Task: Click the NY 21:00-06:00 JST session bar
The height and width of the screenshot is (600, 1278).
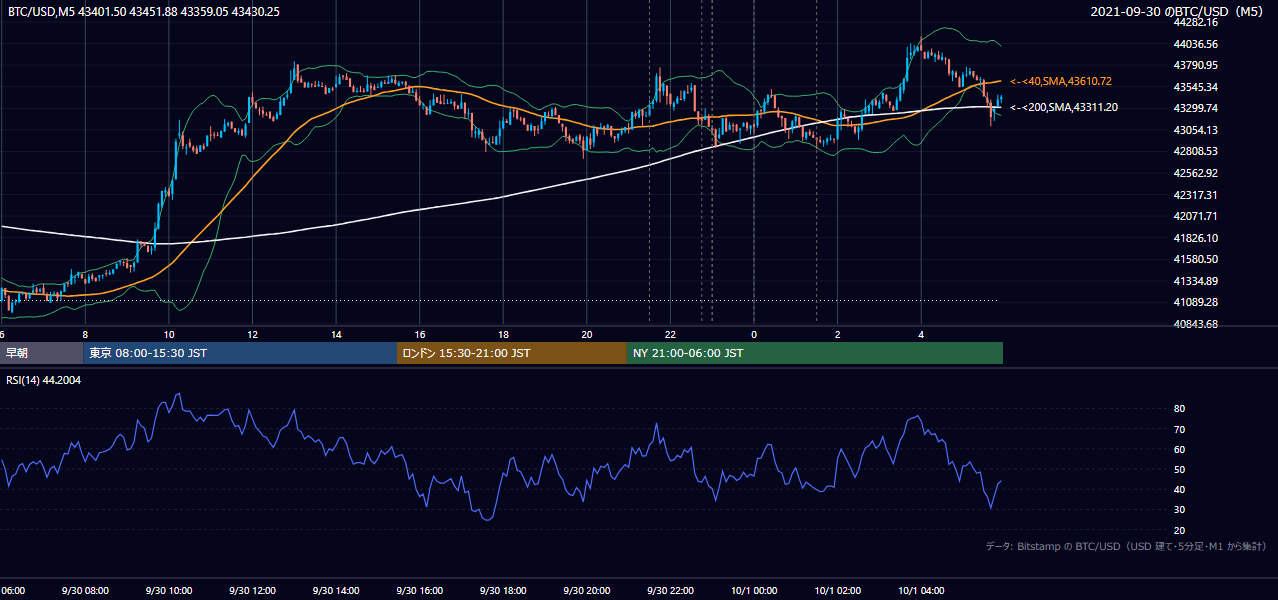Action: coord(815,353)
